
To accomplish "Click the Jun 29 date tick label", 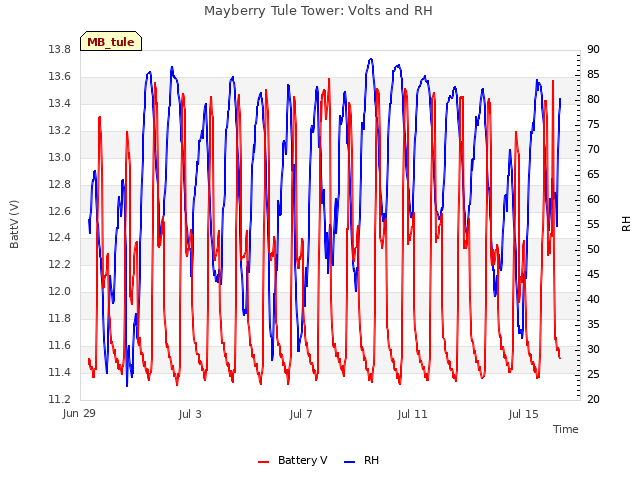I will point(79,413).
